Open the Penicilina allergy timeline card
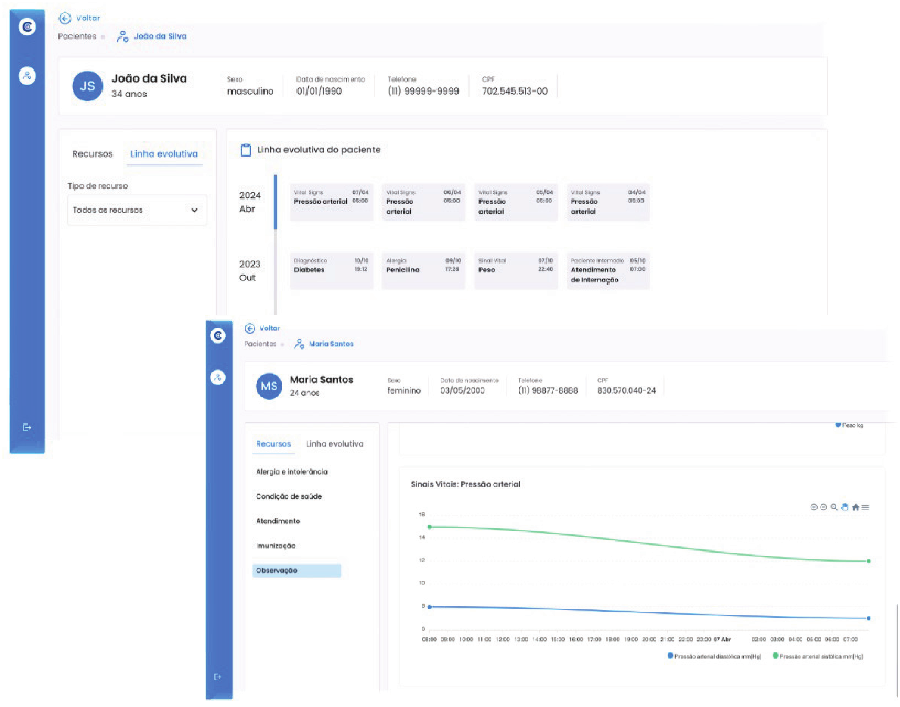This screenshot has width=900, height=707. pyautogui.click(x=423, y=270)
